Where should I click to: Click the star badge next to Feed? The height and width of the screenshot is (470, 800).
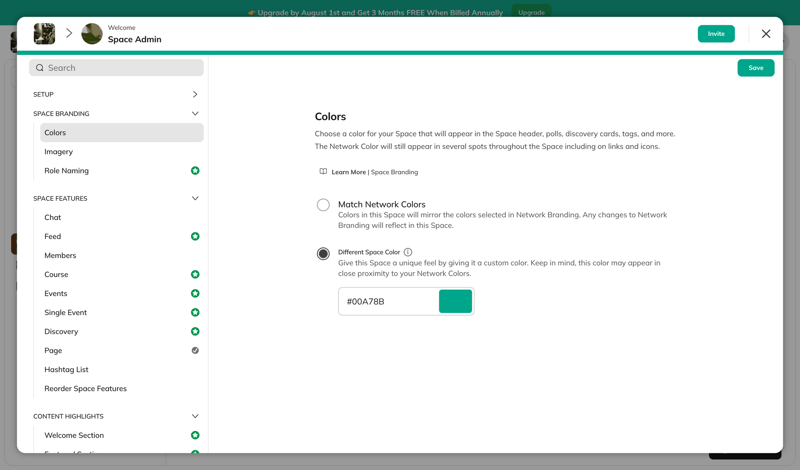195,236
